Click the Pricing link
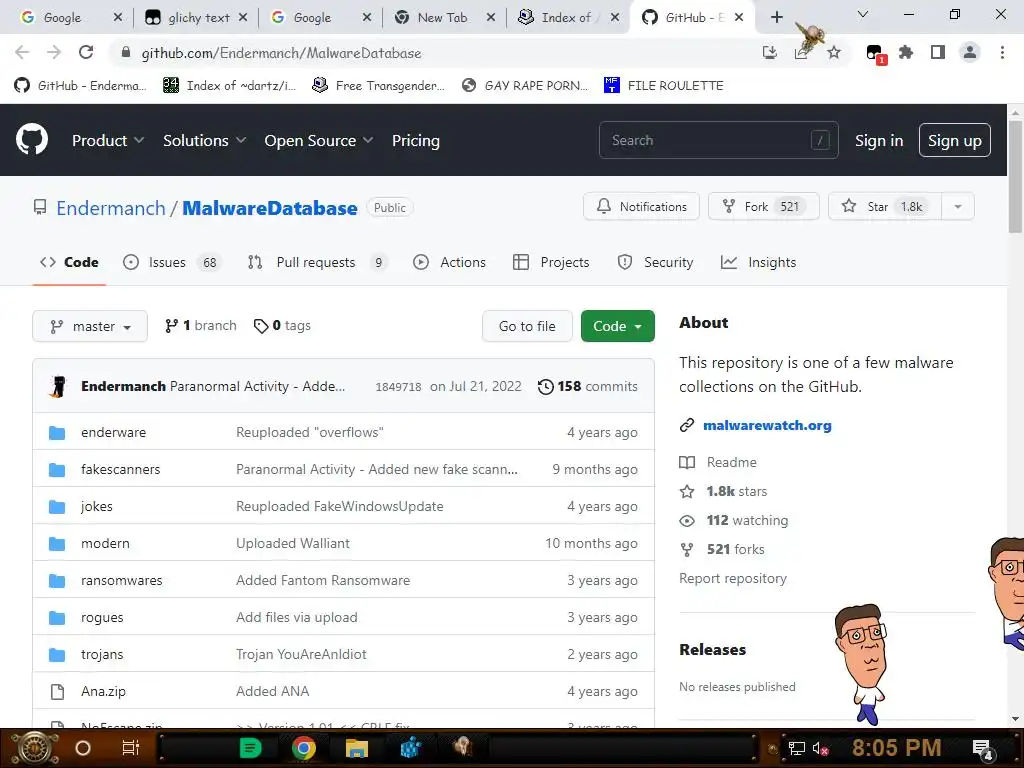1024x768 pixels. tap(415, 140)
